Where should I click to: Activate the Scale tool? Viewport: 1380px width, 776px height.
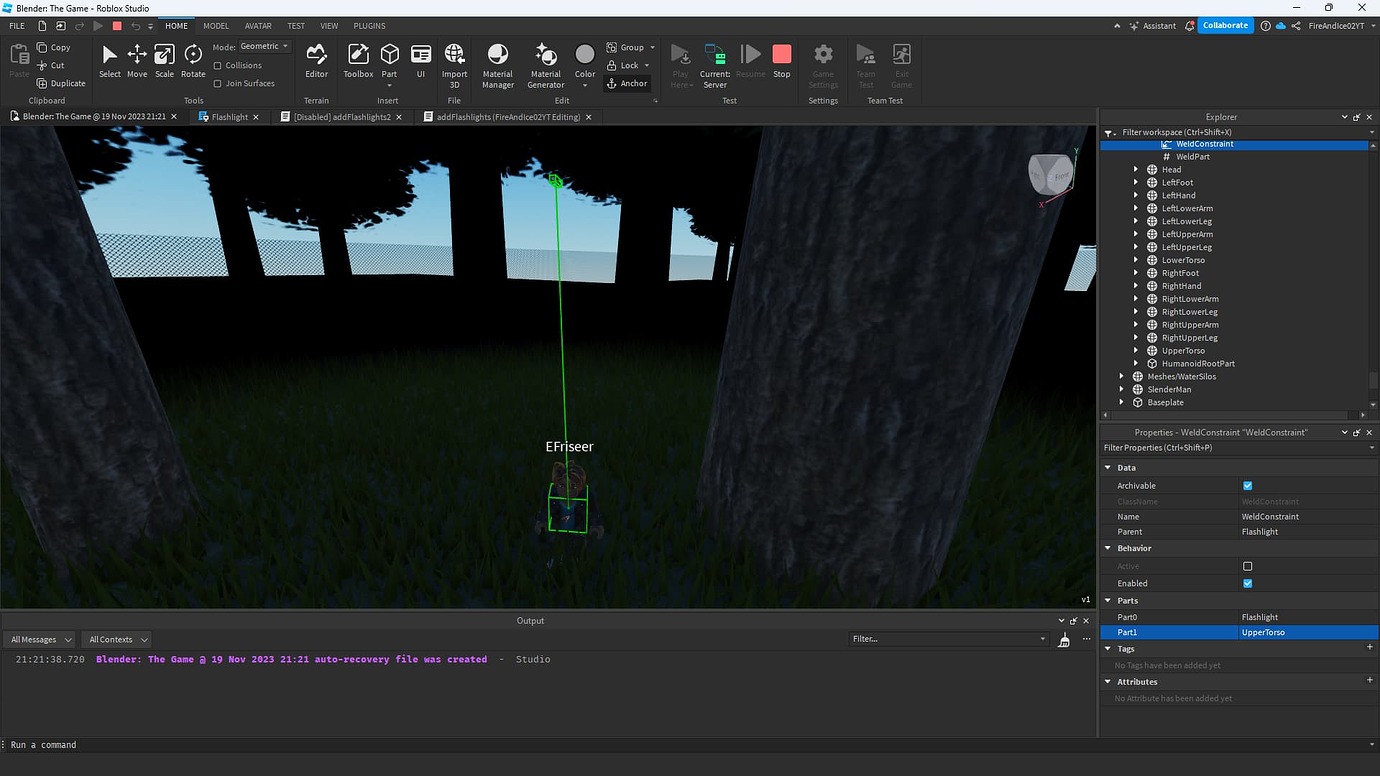[163, 60]
